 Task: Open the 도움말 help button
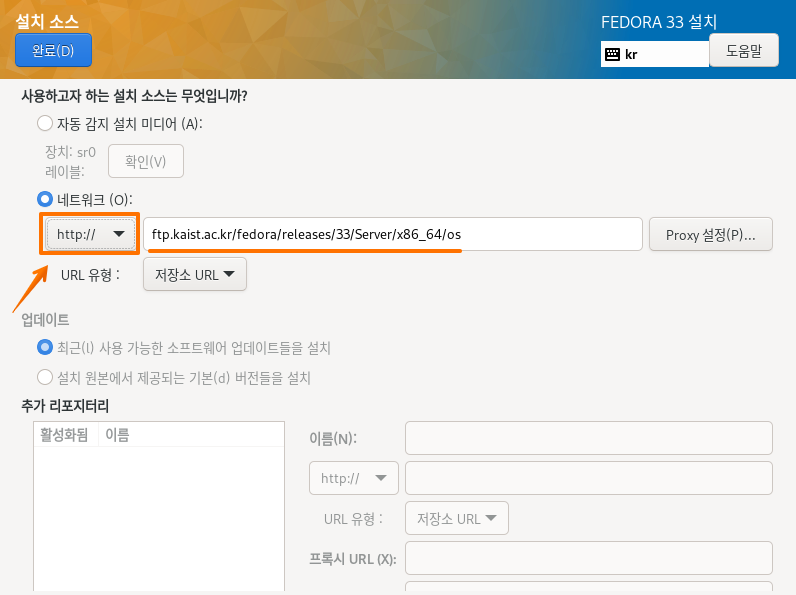coord(744,50)
